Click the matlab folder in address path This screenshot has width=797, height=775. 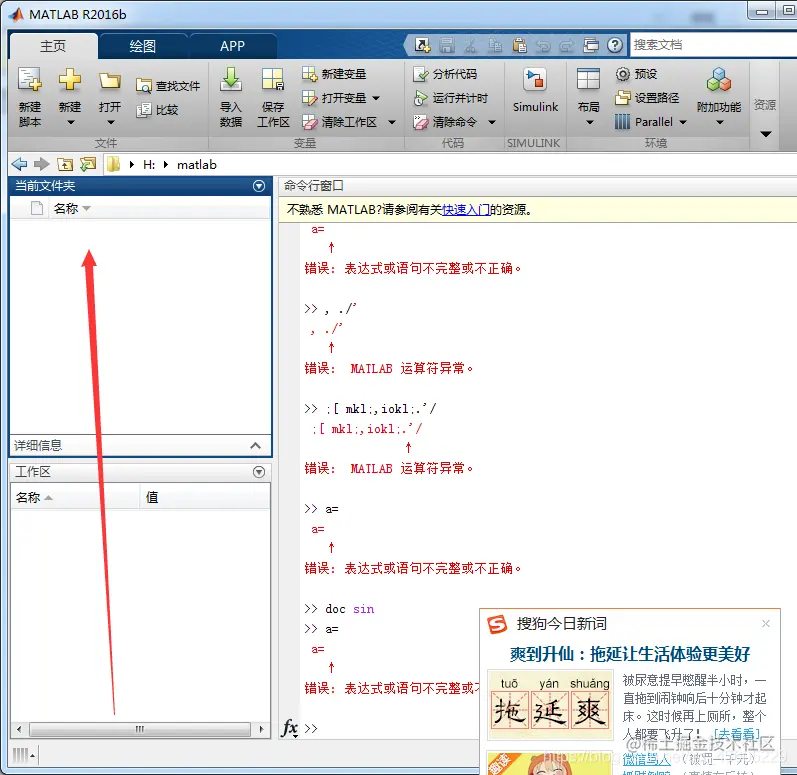click(197, 165)
